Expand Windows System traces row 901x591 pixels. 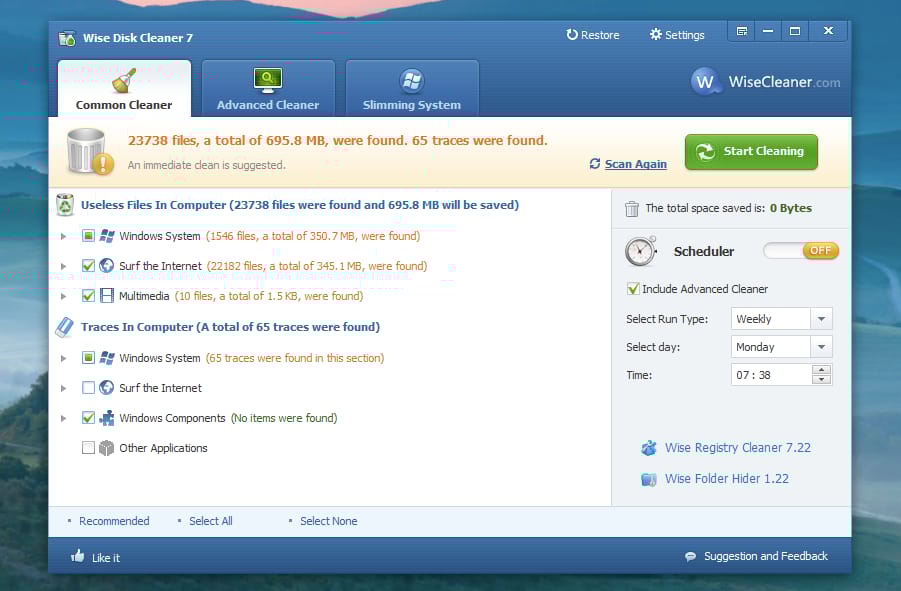pyautogui.click(x=64, y=358)
